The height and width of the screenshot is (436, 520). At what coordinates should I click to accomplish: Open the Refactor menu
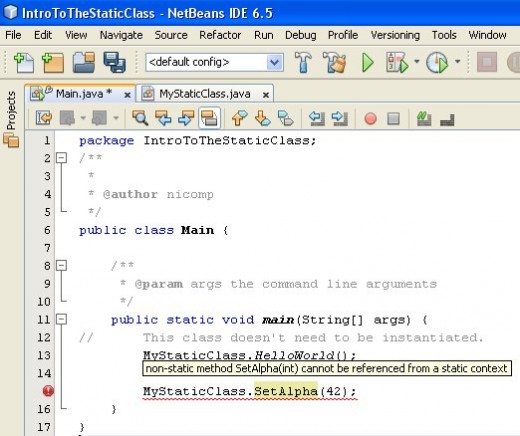pos(220,35)
